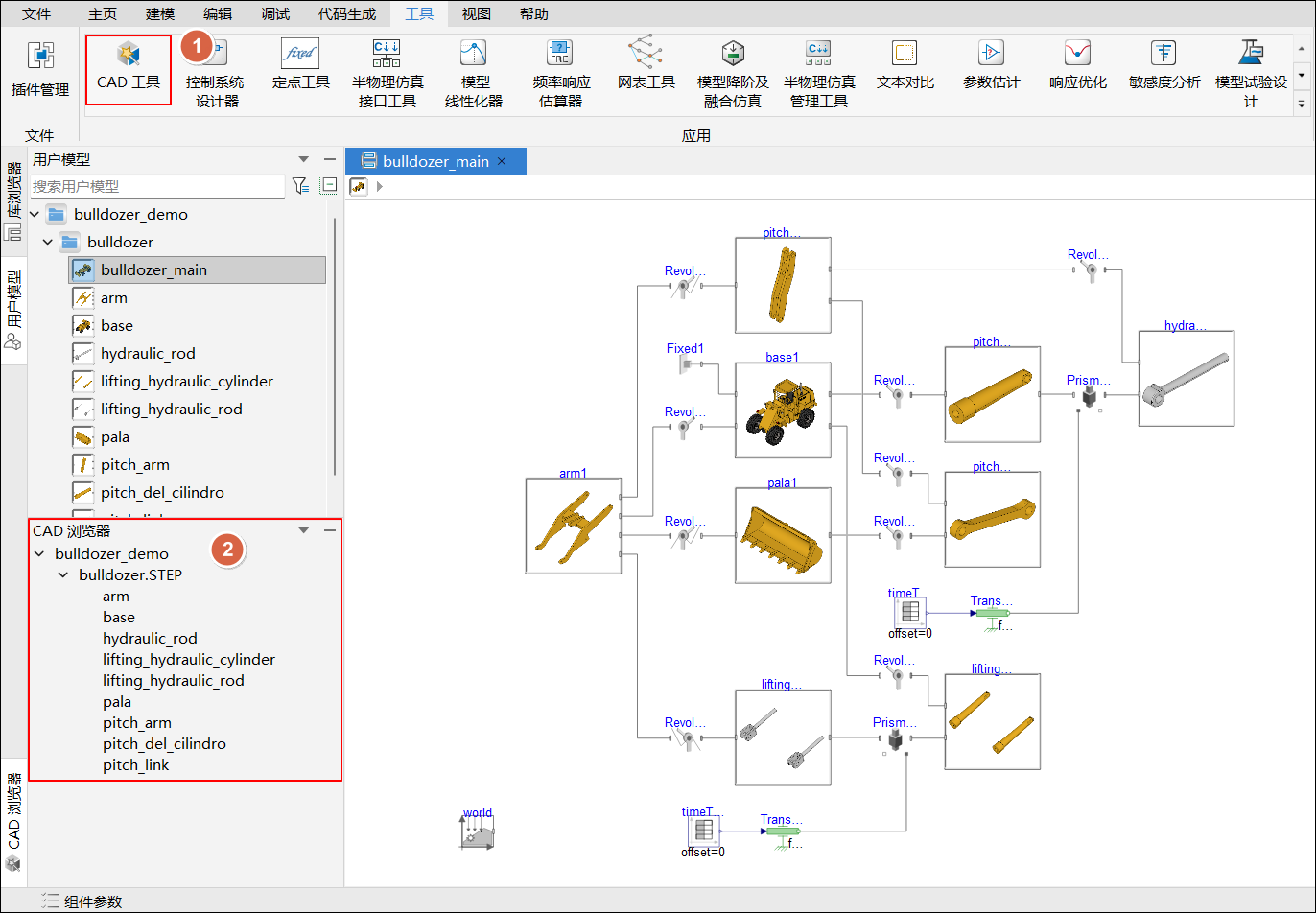The height and width of the screenshot is (913, 1316).
Task: Launch 参数估计 parameter estimation
Action: point(991,65)
